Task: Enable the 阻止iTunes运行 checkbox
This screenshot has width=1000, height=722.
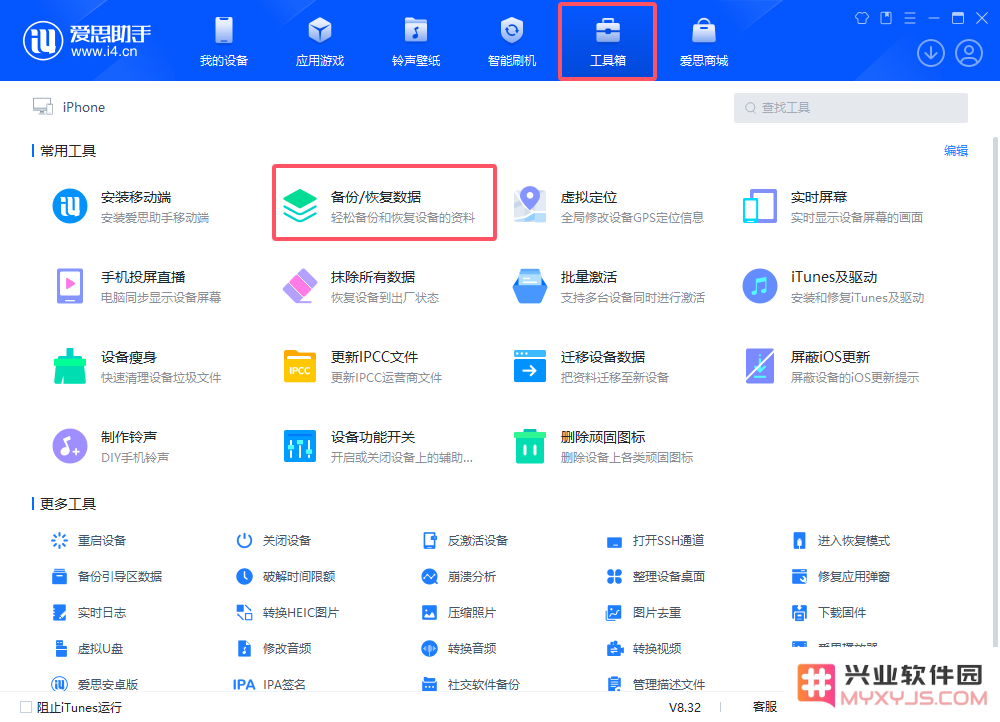Action: point(26,707)
